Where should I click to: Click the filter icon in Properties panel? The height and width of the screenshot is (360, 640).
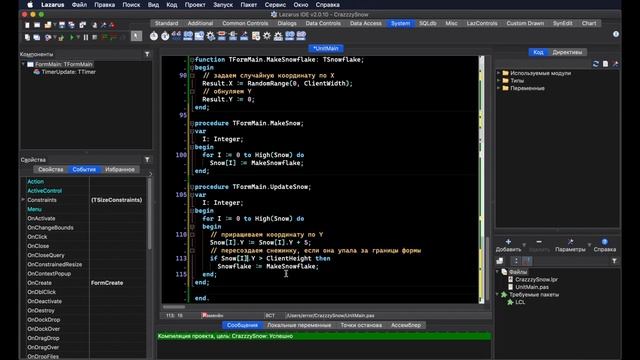point(147,160)
